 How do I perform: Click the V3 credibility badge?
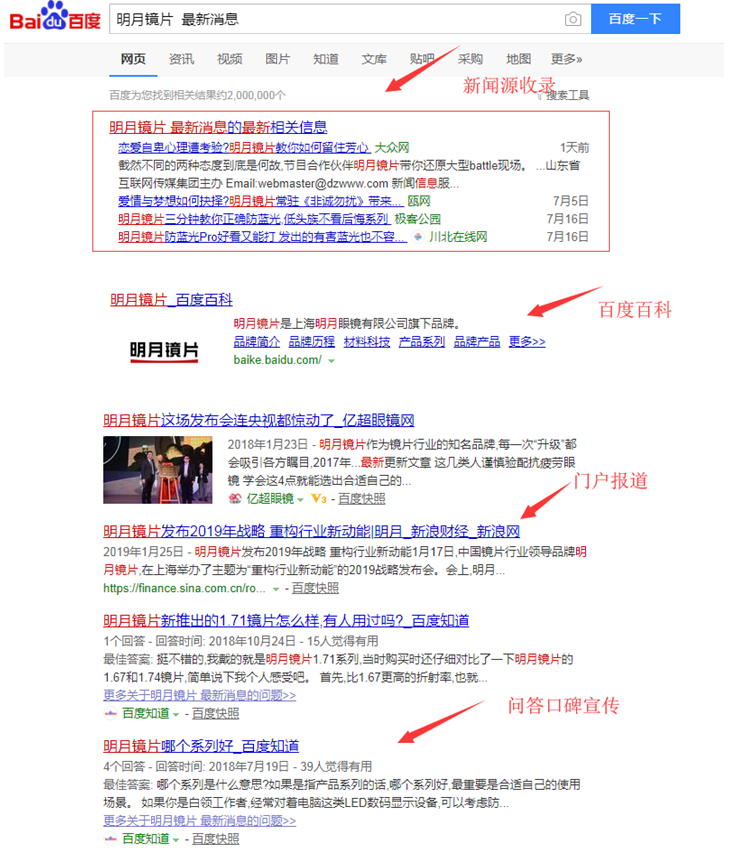pos(319,499)
